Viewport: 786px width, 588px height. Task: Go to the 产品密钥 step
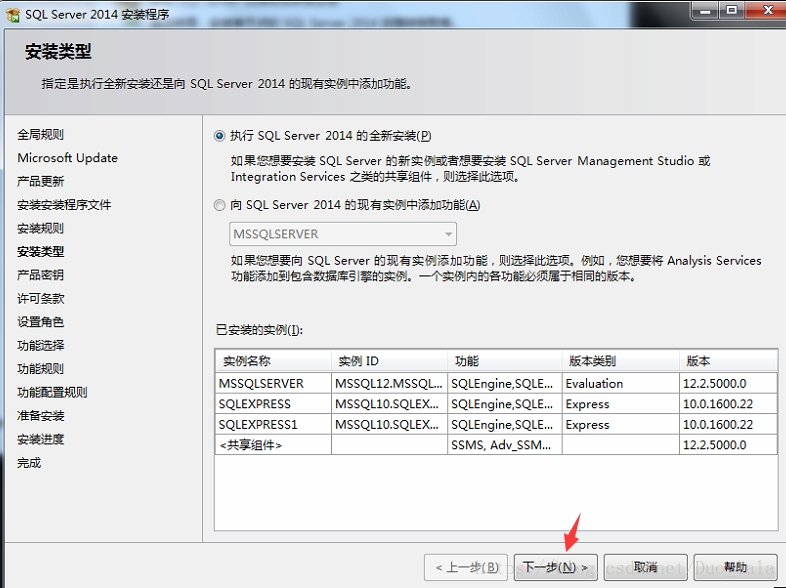[41, 275]
